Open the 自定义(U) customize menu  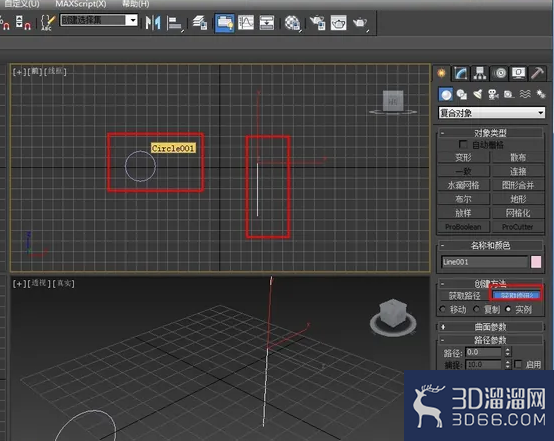click(22, 4)
